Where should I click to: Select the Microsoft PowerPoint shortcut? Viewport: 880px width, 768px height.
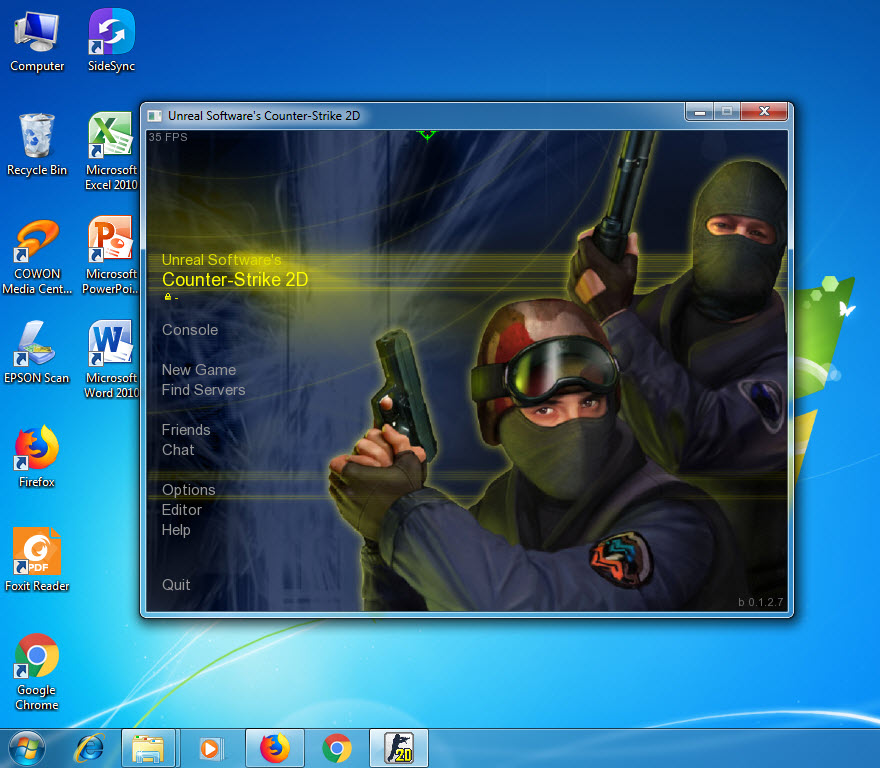(111, 256)
